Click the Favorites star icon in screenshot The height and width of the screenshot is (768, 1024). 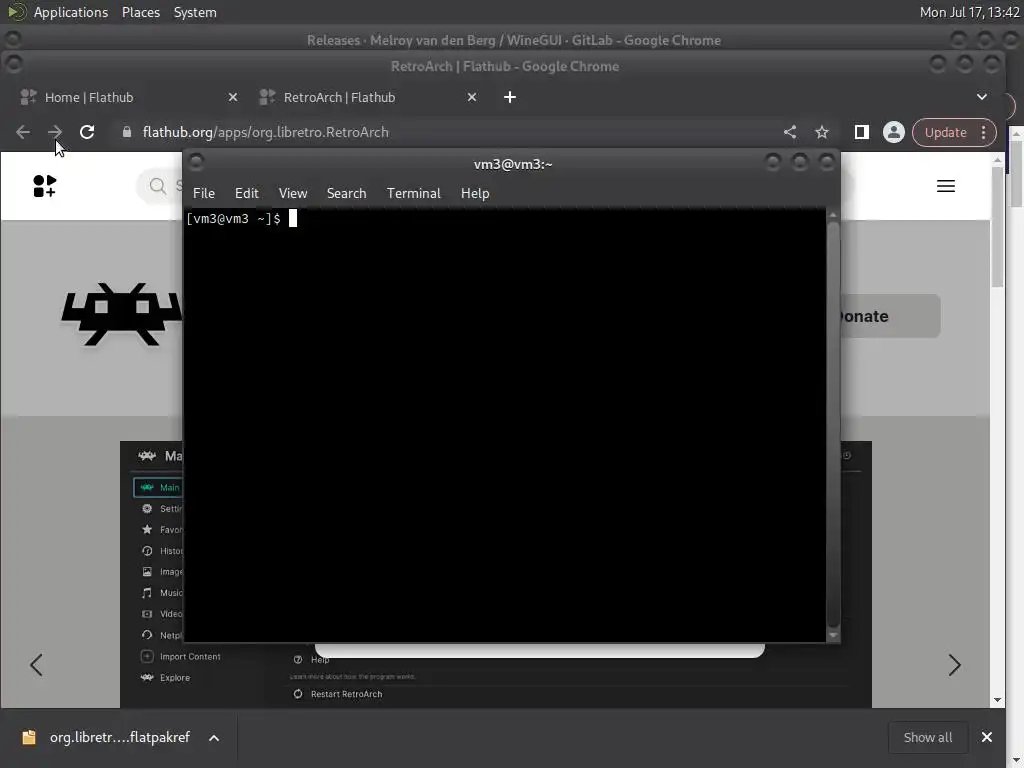coord(147,530)
